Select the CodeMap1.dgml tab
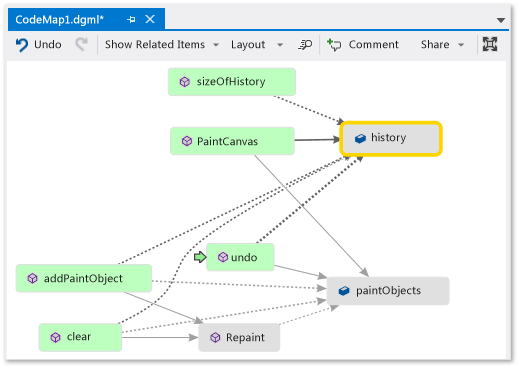 tap(59, 20)
